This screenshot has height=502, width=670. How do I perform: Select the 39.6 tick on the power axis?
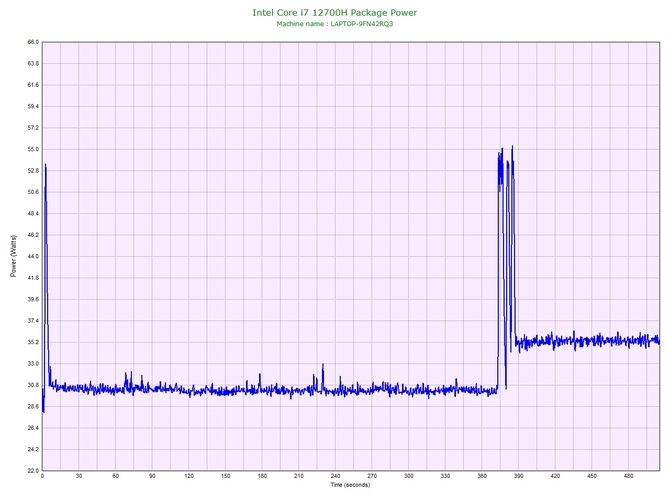(33, 299)
